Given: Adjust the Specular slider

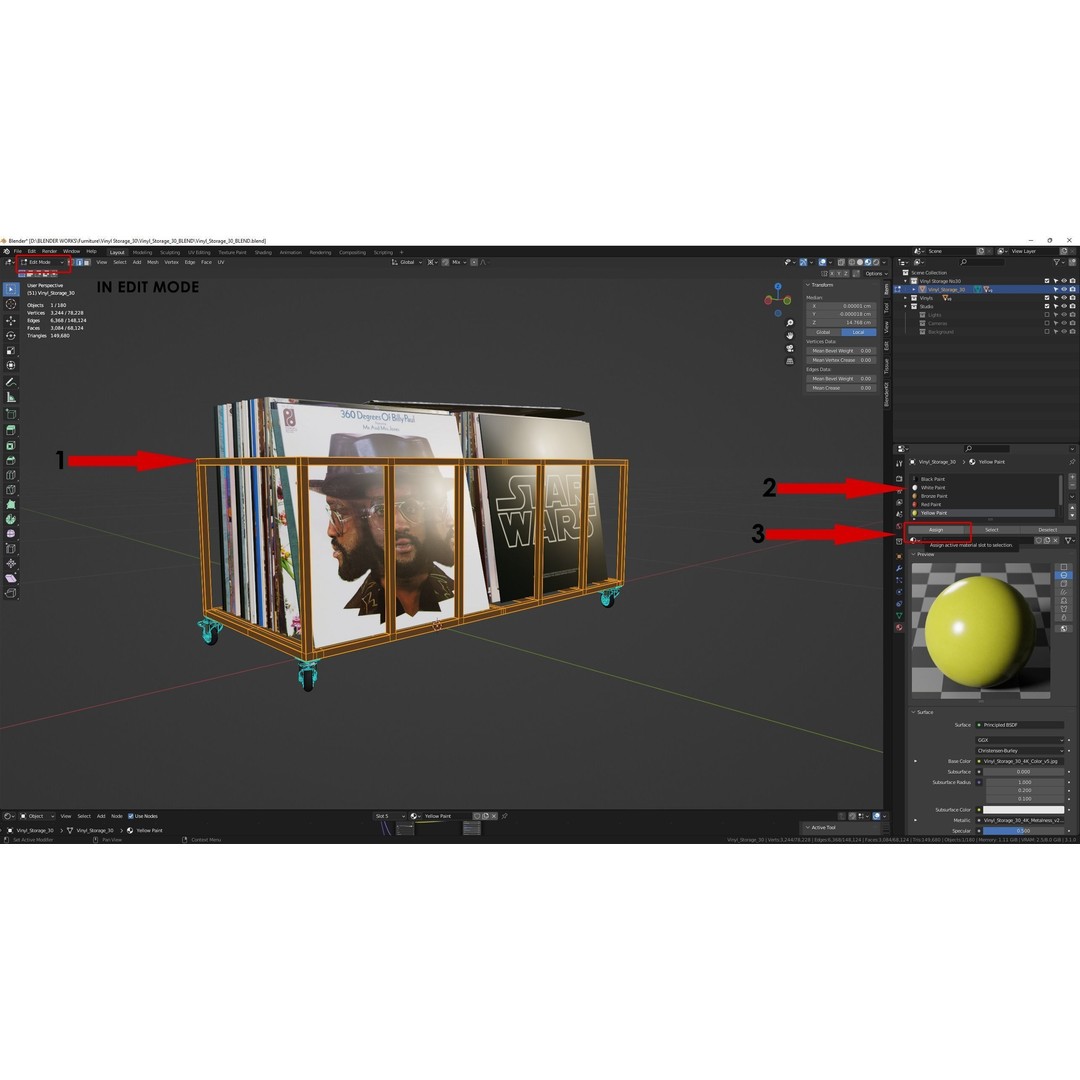Looking at the screenshot, I should tap(1024, 831).
